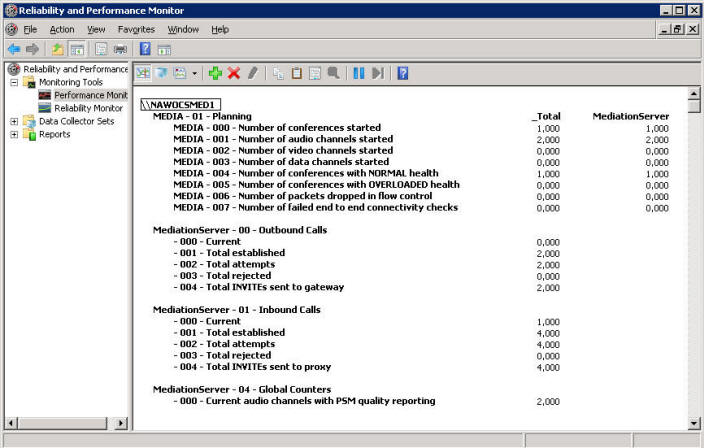This screenshot has width=704, height=448.
Task: Expand the Data Collector Sets node
Action: pos(14,122)
